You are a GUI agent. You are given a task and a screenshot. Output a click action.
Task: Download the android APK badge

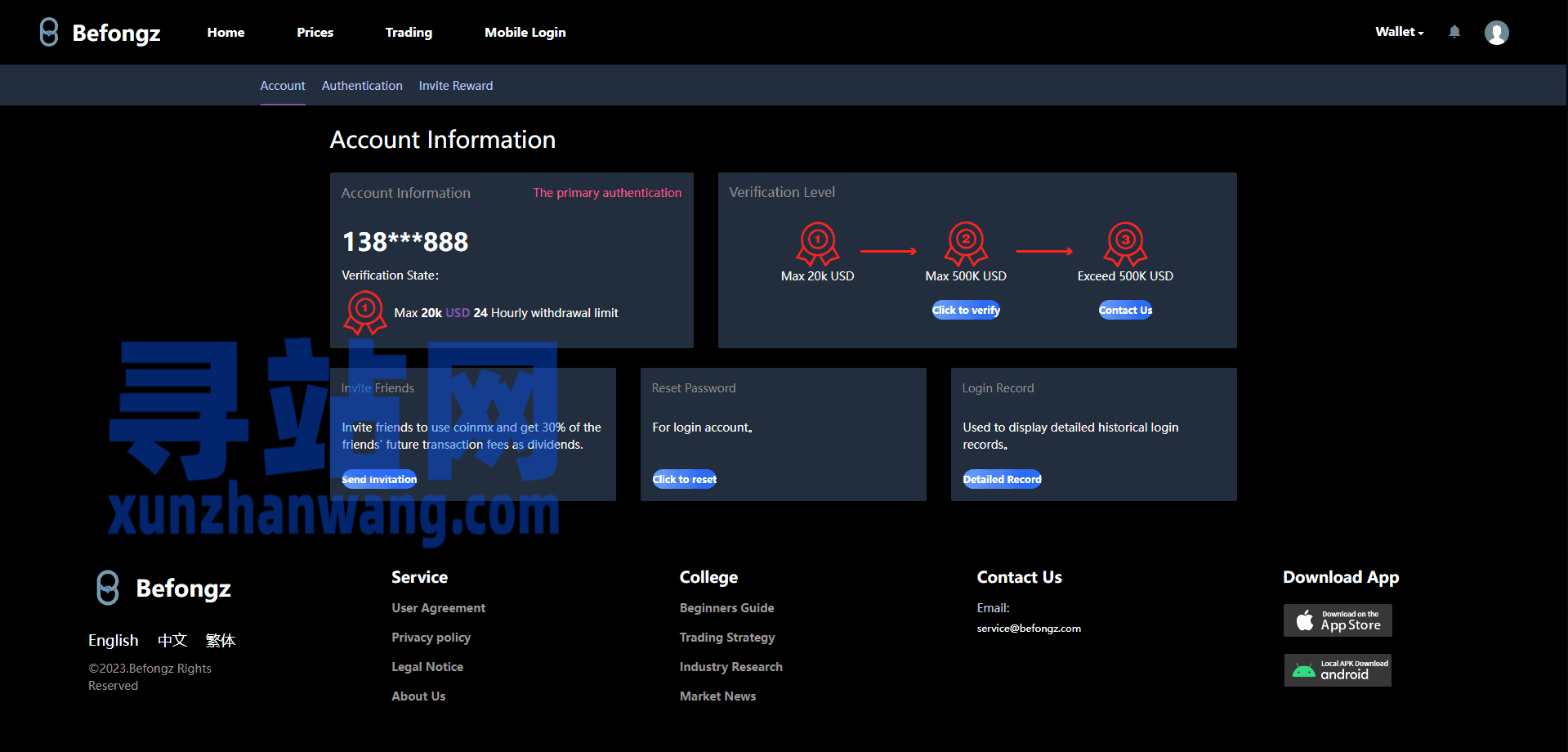pos(1338,670)
